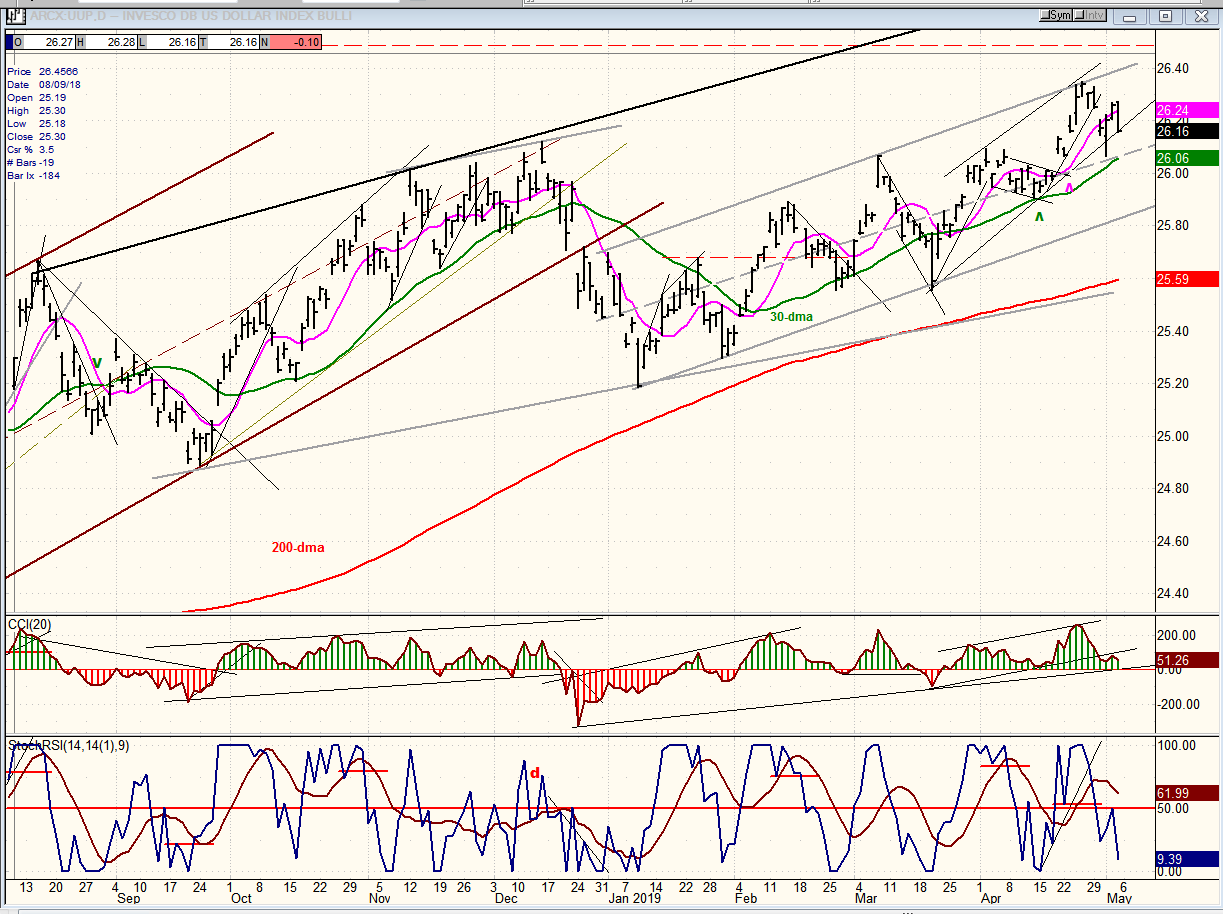Select the red net change -0.10 box
Viewport: 1223px width, 914px height.
295,42
